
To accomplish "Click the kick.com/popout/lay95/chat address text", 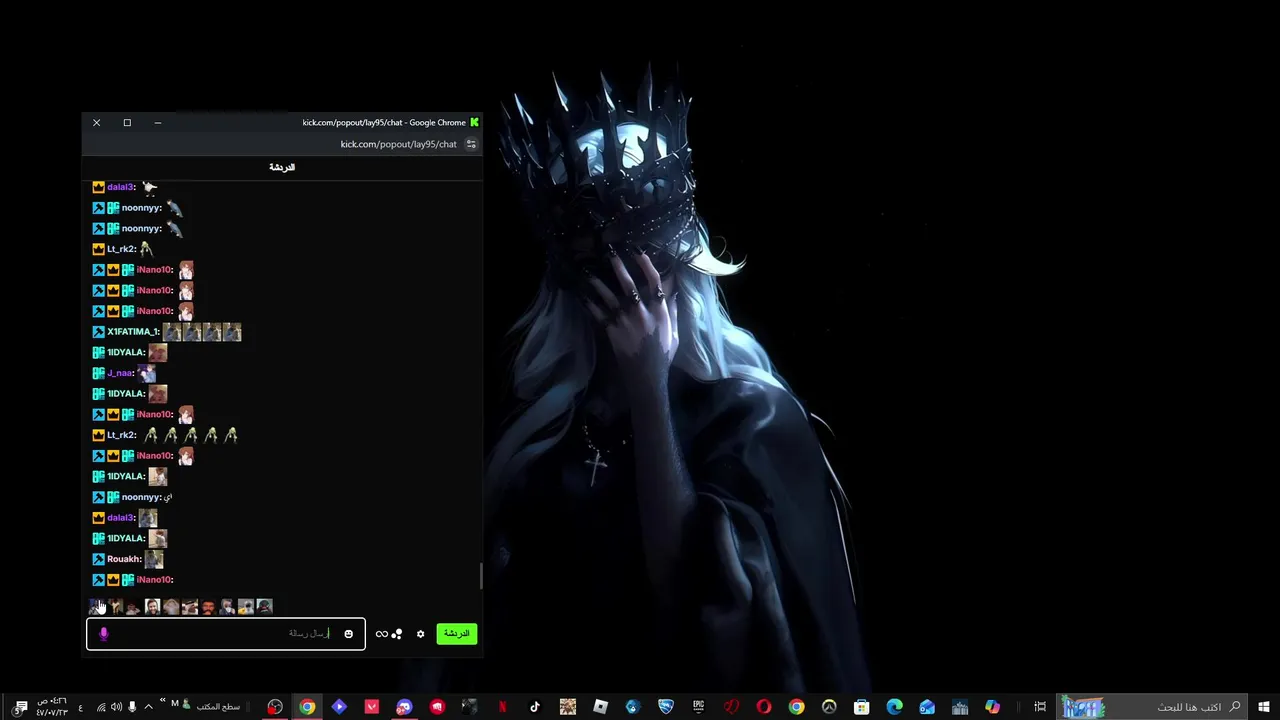I will coord(398,144).
